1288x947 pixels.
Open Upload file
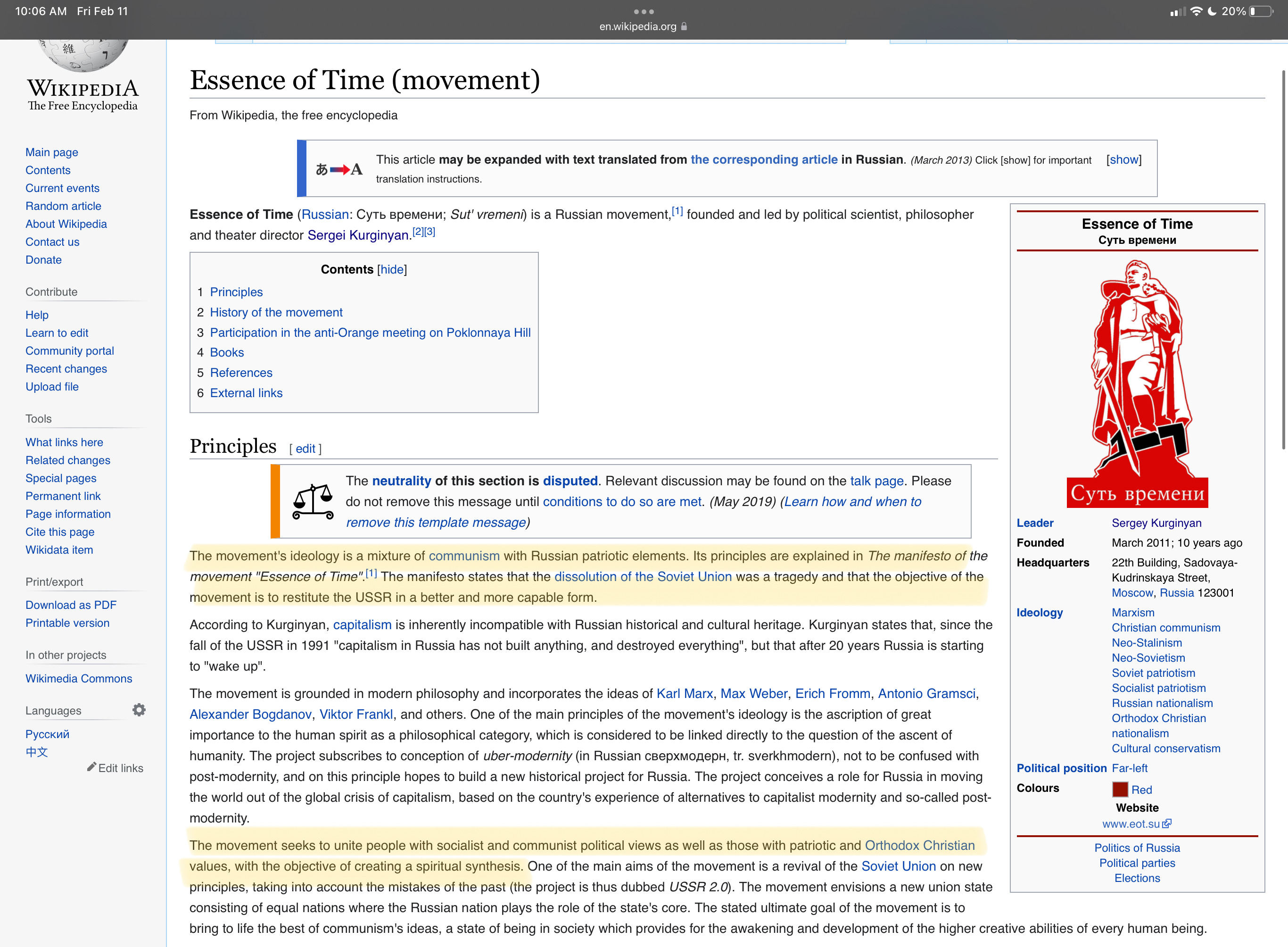click(52, 386)
